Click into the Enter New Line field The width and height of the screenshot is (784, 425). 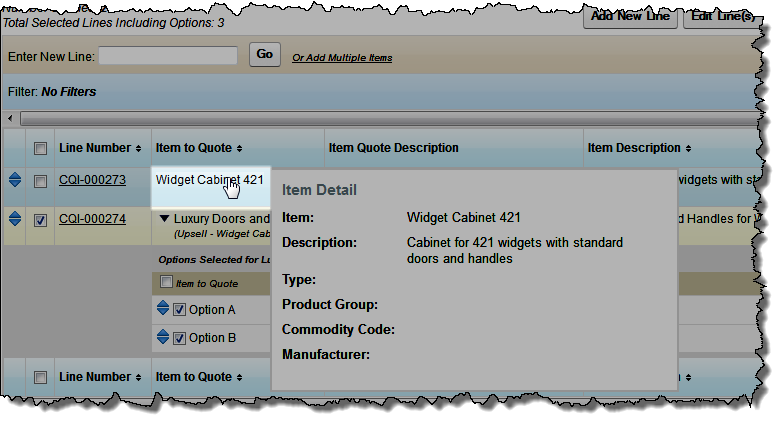pyautogui.click(x=167, y=56)
